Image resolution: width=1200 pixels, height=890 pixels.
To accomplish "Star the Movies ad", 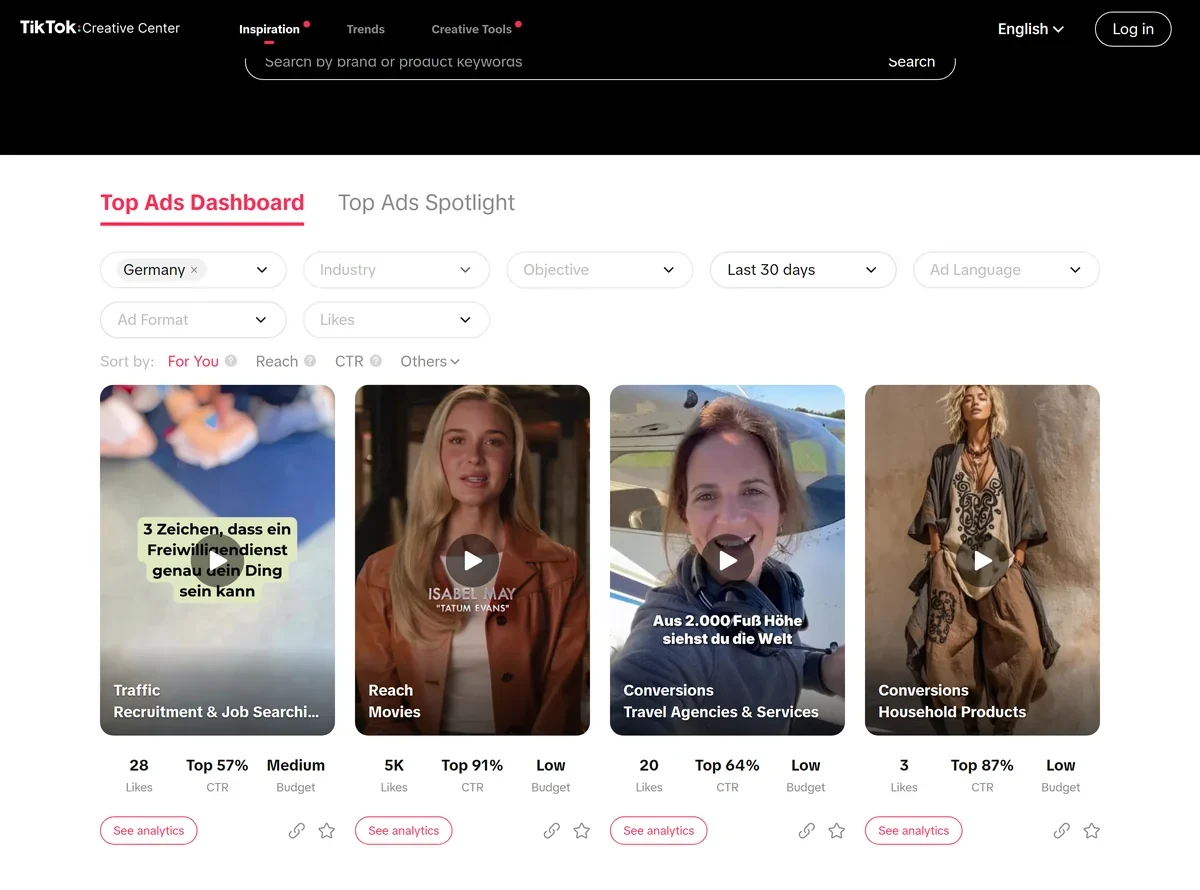I will click(x=582, y=831).
